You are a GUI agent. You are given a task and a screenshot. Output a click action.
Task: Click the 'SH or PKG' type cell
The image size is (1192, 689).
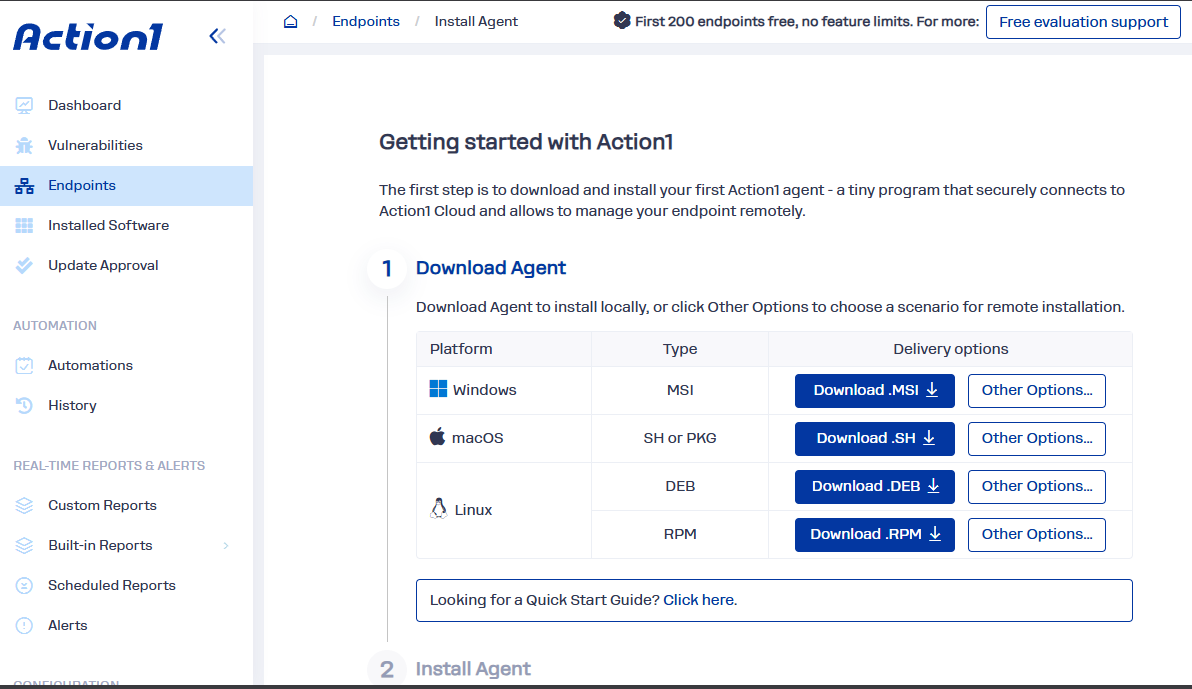tap(680, 438)
